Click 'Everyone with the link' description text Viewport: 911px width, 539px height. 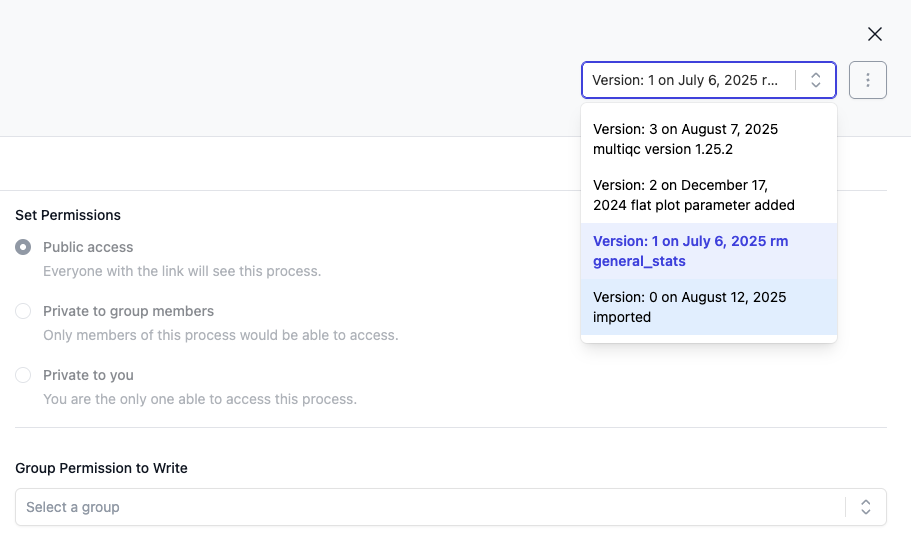182,271
